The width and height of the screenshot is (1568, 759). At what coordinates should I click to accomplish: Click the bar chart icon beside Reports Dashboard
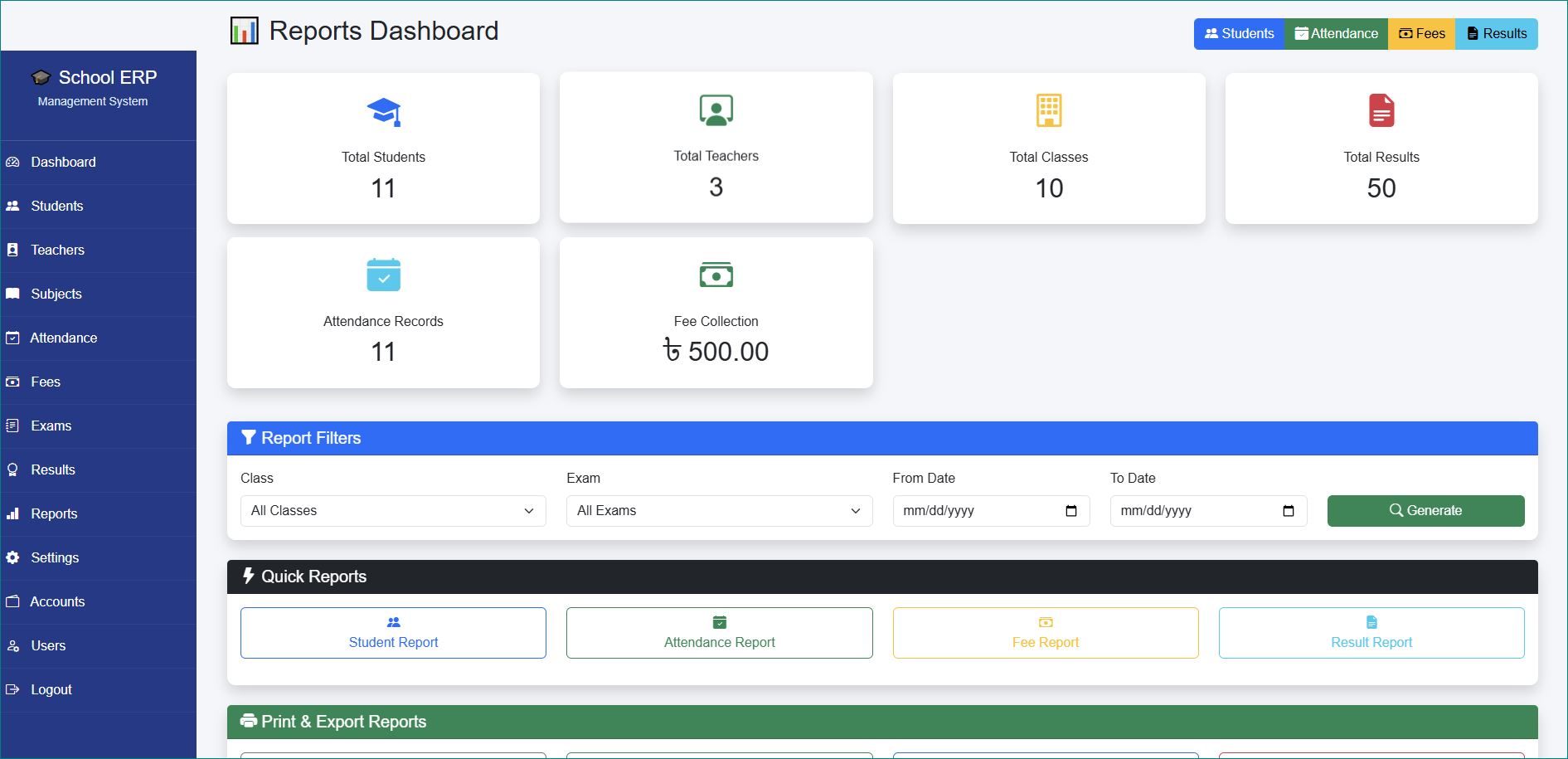click(x=245, y=32)
